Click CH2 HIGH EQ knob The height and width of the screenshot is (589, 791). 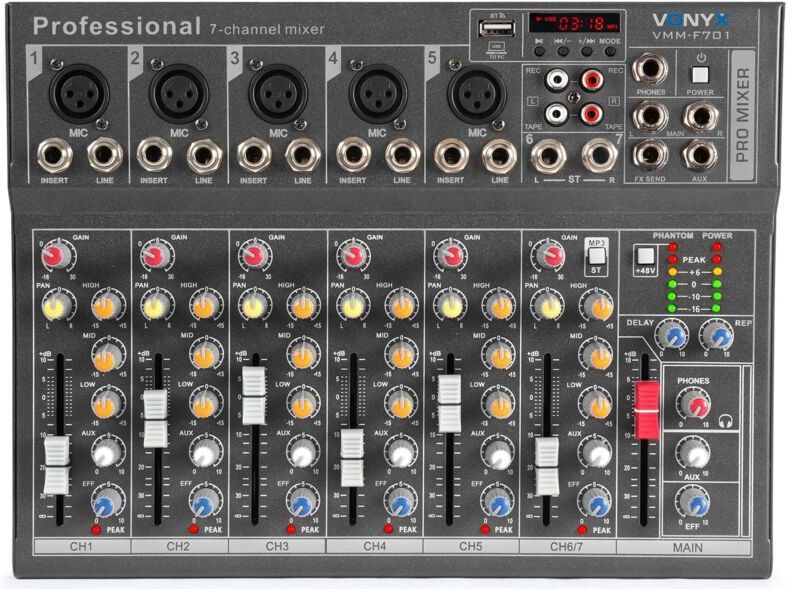(x=205, y=306)
